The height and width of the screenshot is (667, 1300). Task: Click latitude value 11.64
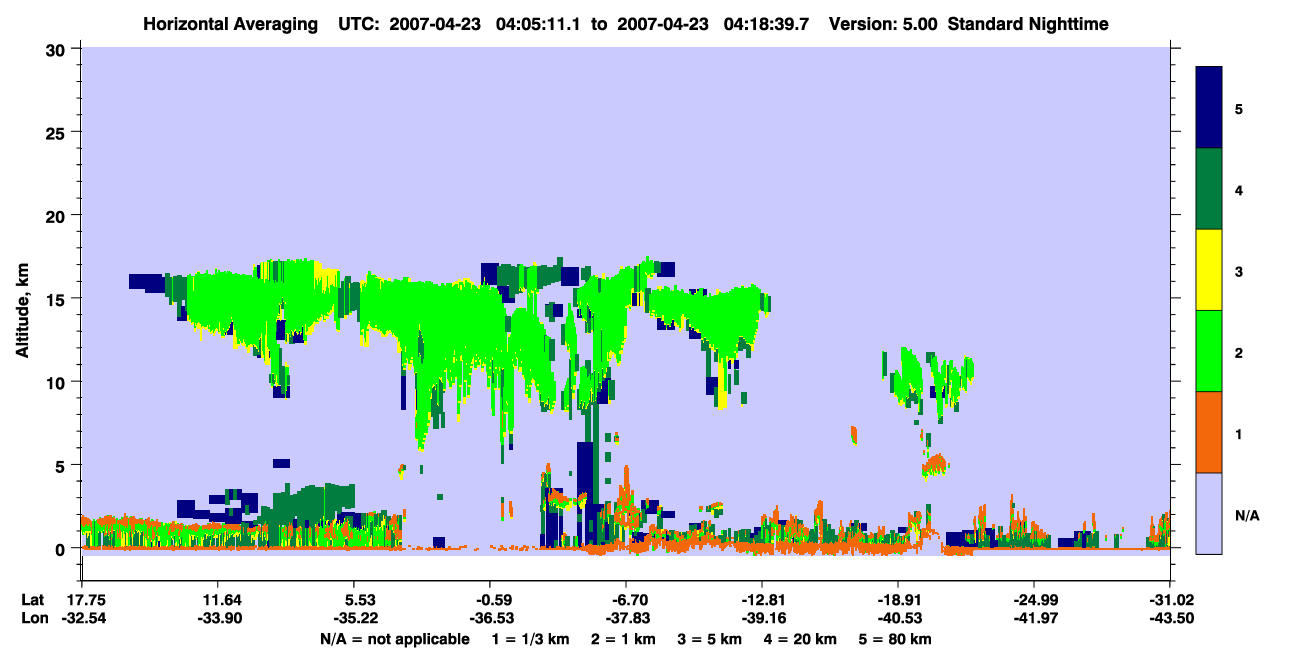tap(218, 600)
